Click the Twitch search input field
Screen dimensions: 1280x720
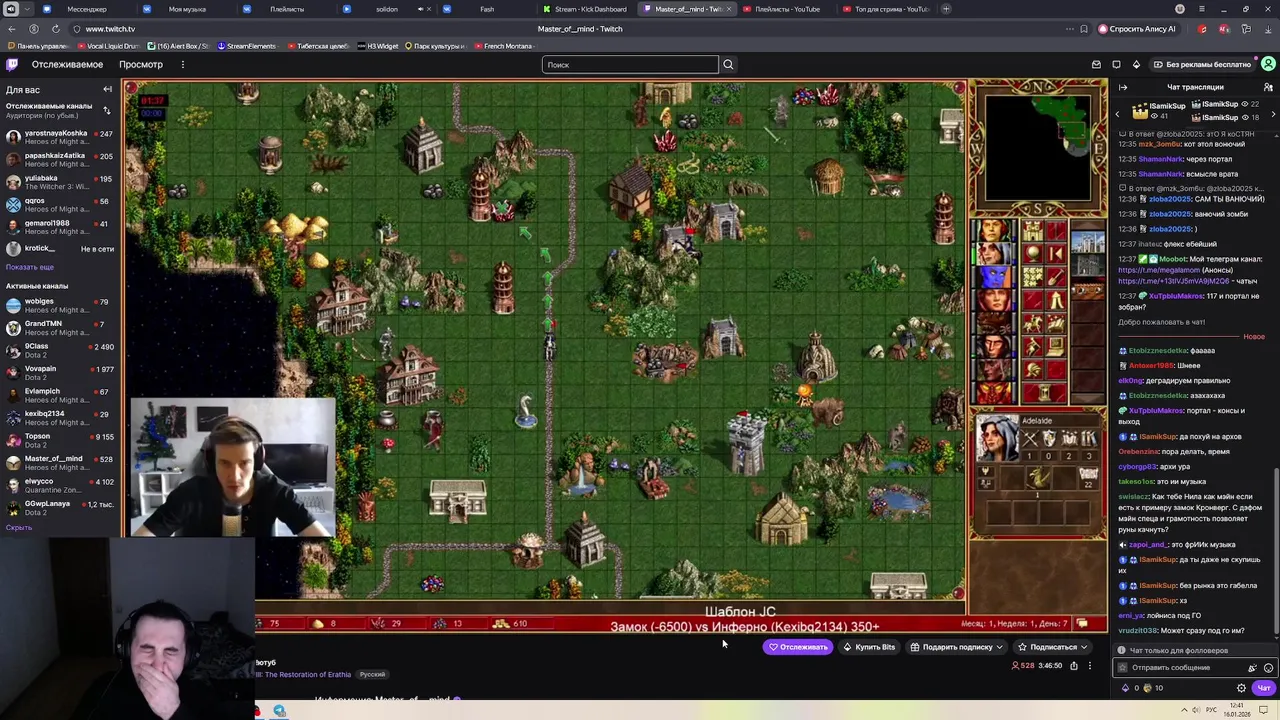[x=630, y=64]
